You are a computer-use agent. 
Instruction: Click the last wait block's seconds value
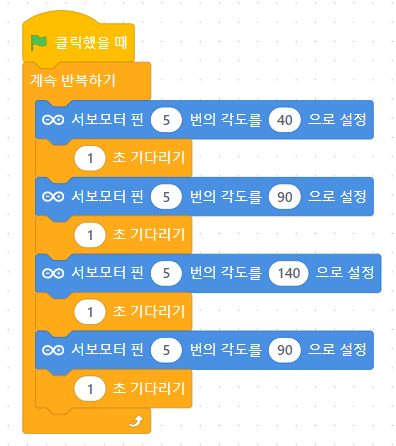pos(90,389)
